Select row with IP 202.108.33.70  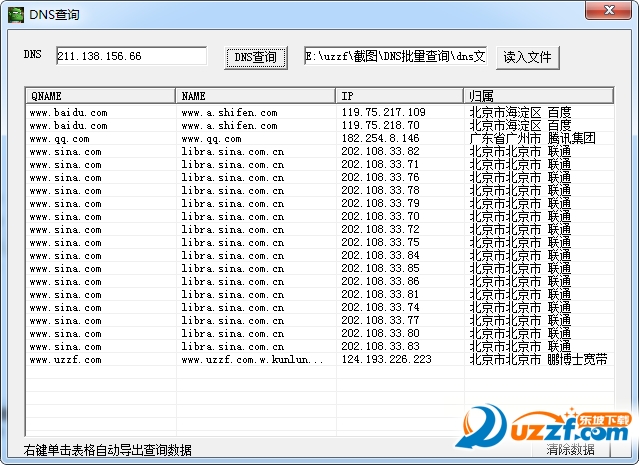(320, 216)
